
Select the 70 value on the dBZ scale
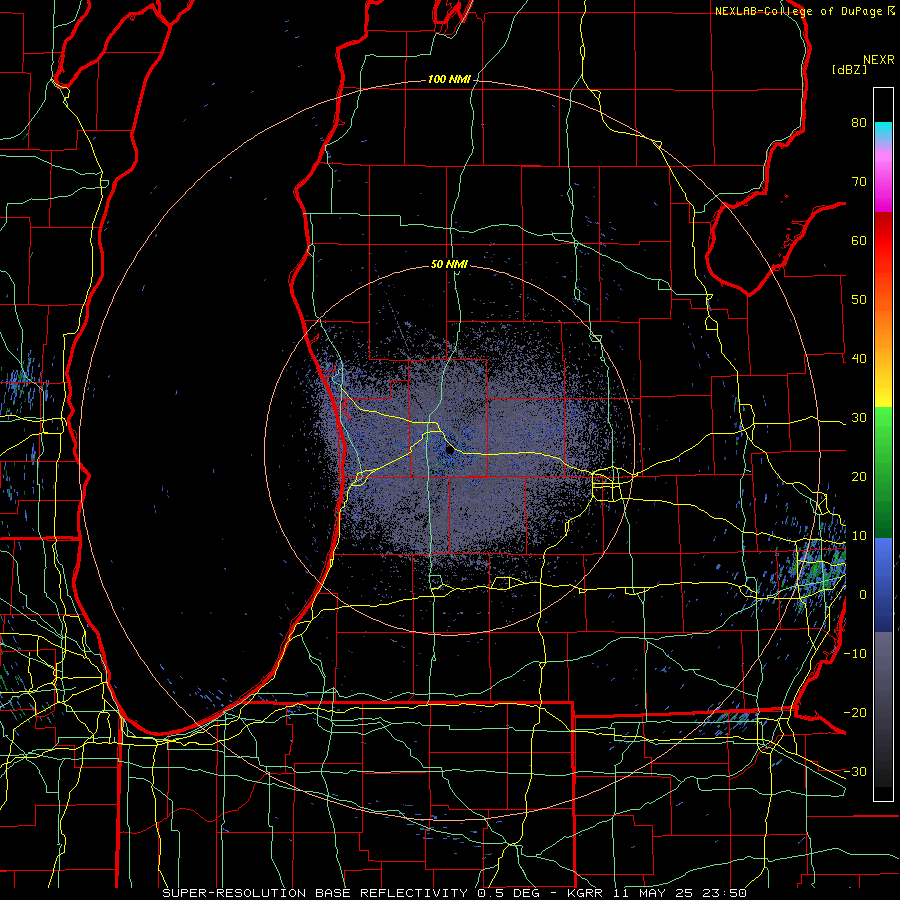coord(859,181)
